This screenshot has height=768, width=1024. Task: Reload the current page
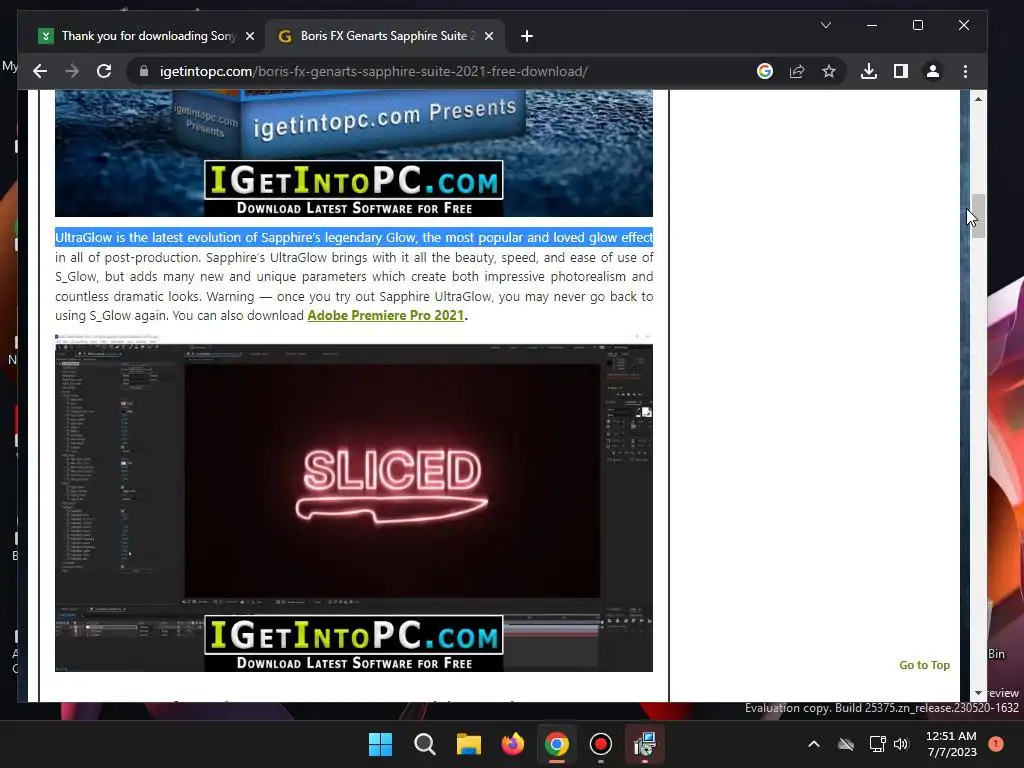click(x=104, y=71)
